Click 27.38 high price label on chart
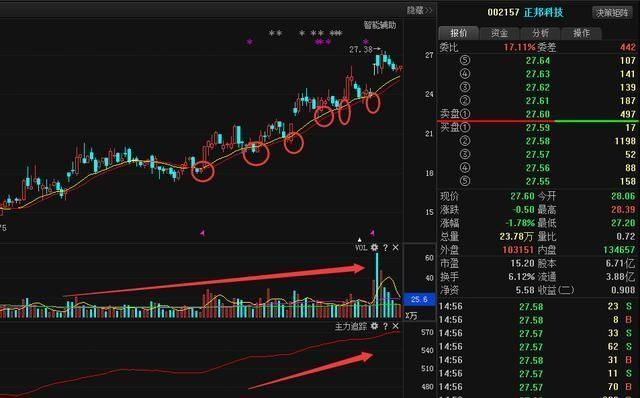Screen dimensions: 640x398 point(360,49)
